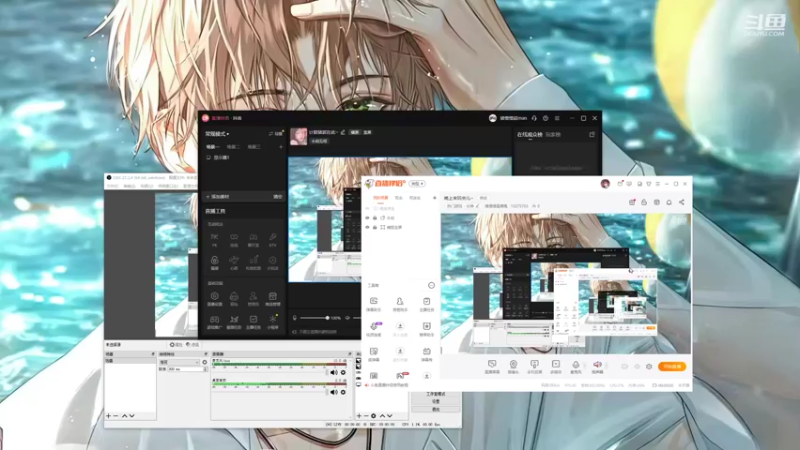
Task: Click the multimedia play icon in white bottom bar
Action: click(x=556, y=366)
